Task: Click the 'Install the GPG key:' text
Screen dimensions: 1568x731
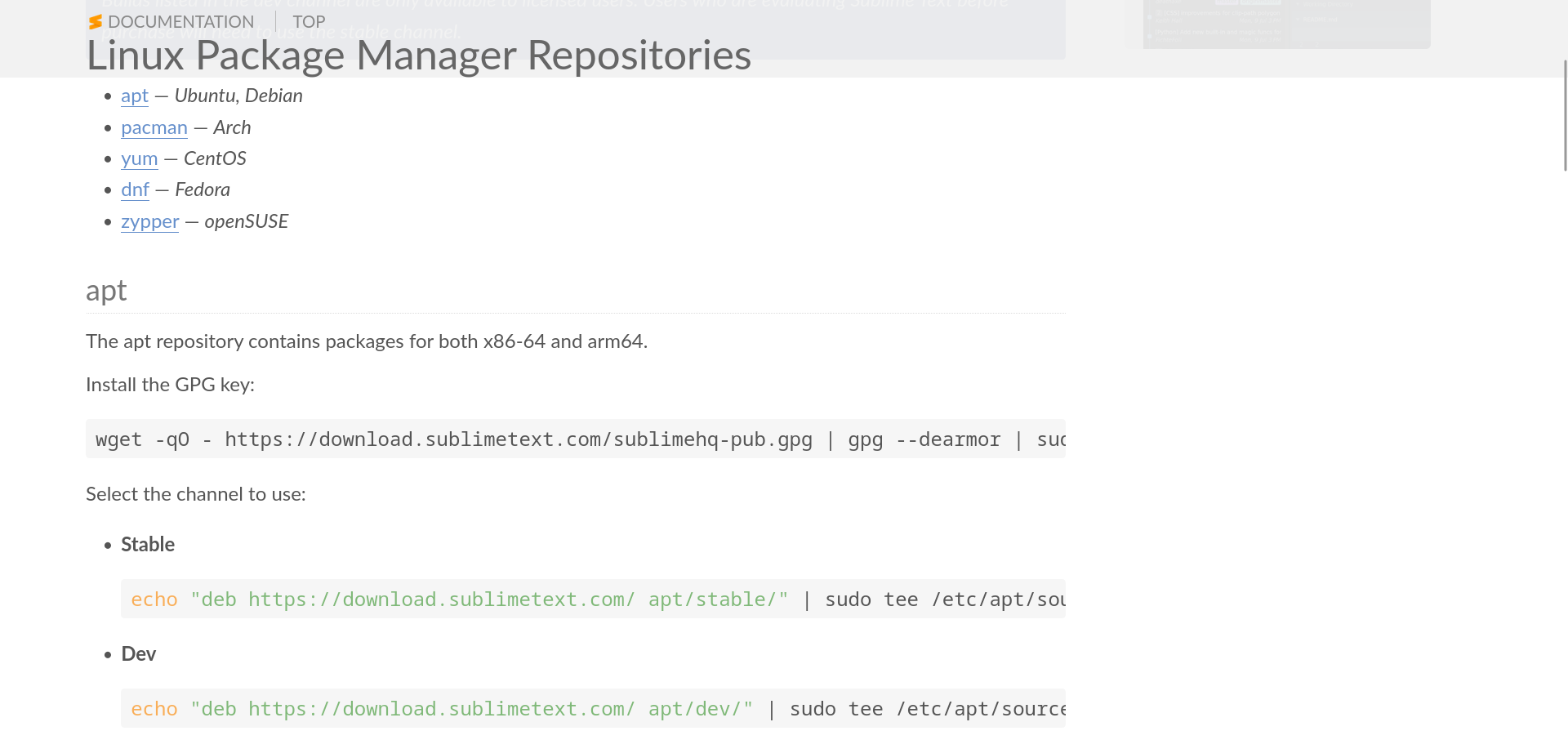Action: coord(170,385)
